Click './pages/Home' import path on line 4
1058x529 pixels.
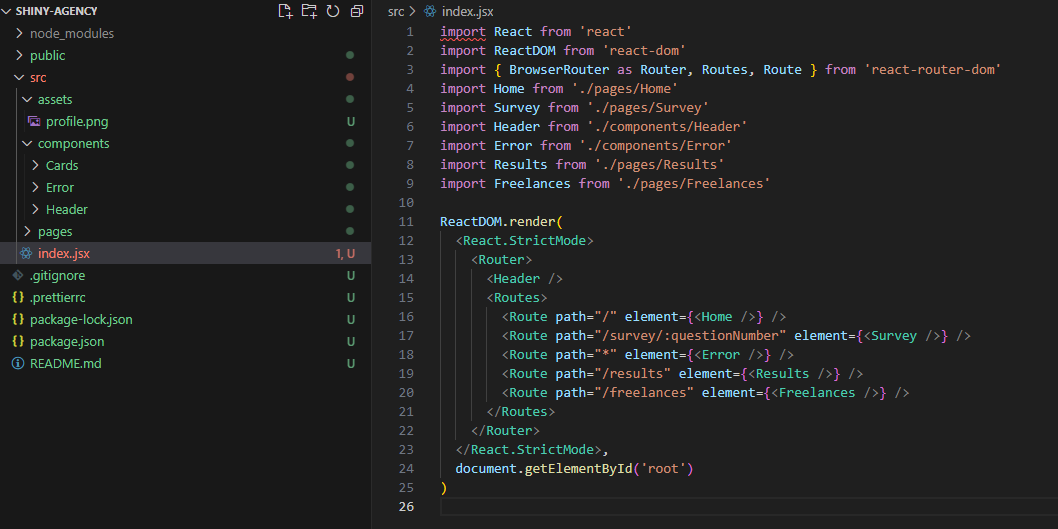click(625, 88)
